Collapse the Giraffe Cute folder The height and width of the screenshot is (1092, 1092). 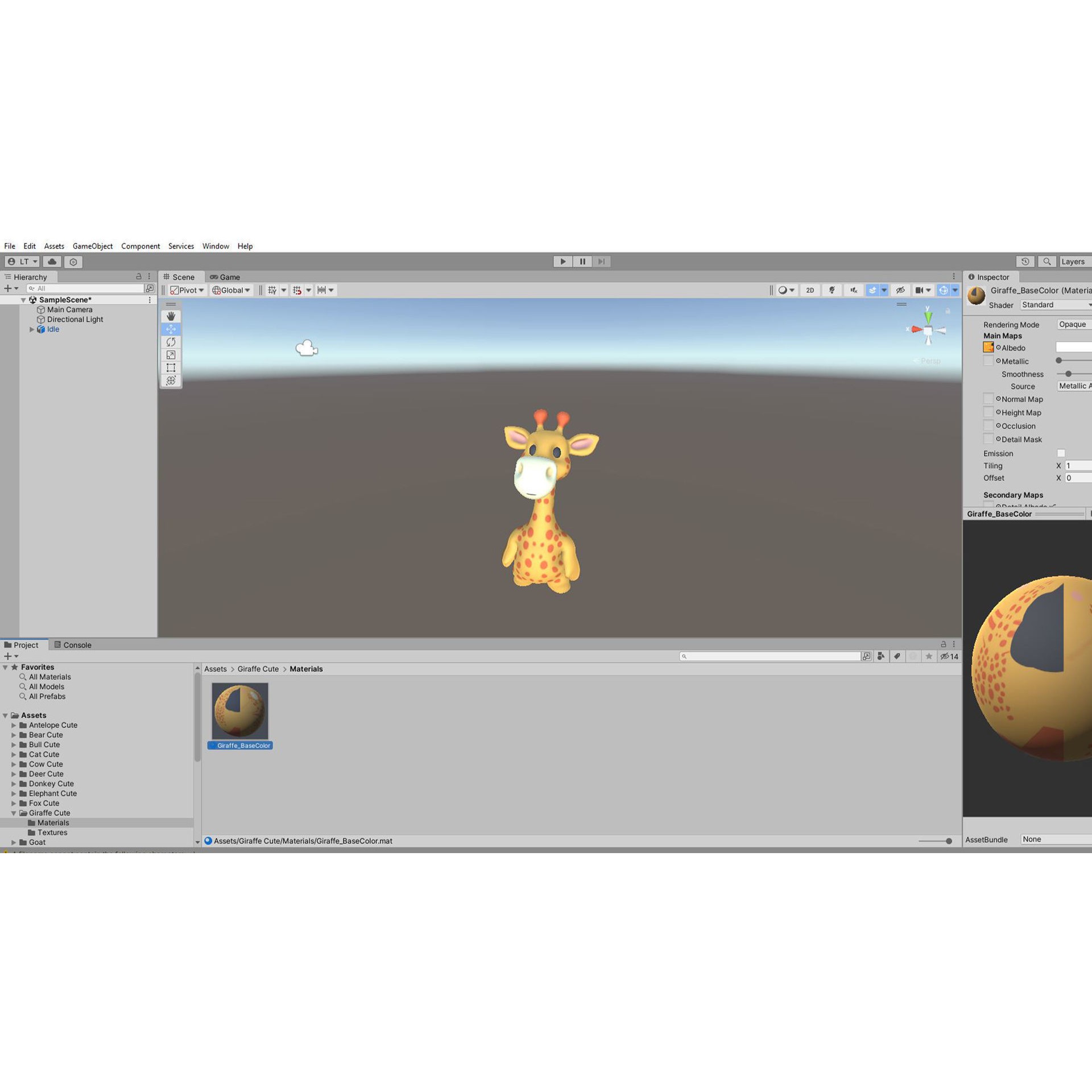tap(14, 813)
